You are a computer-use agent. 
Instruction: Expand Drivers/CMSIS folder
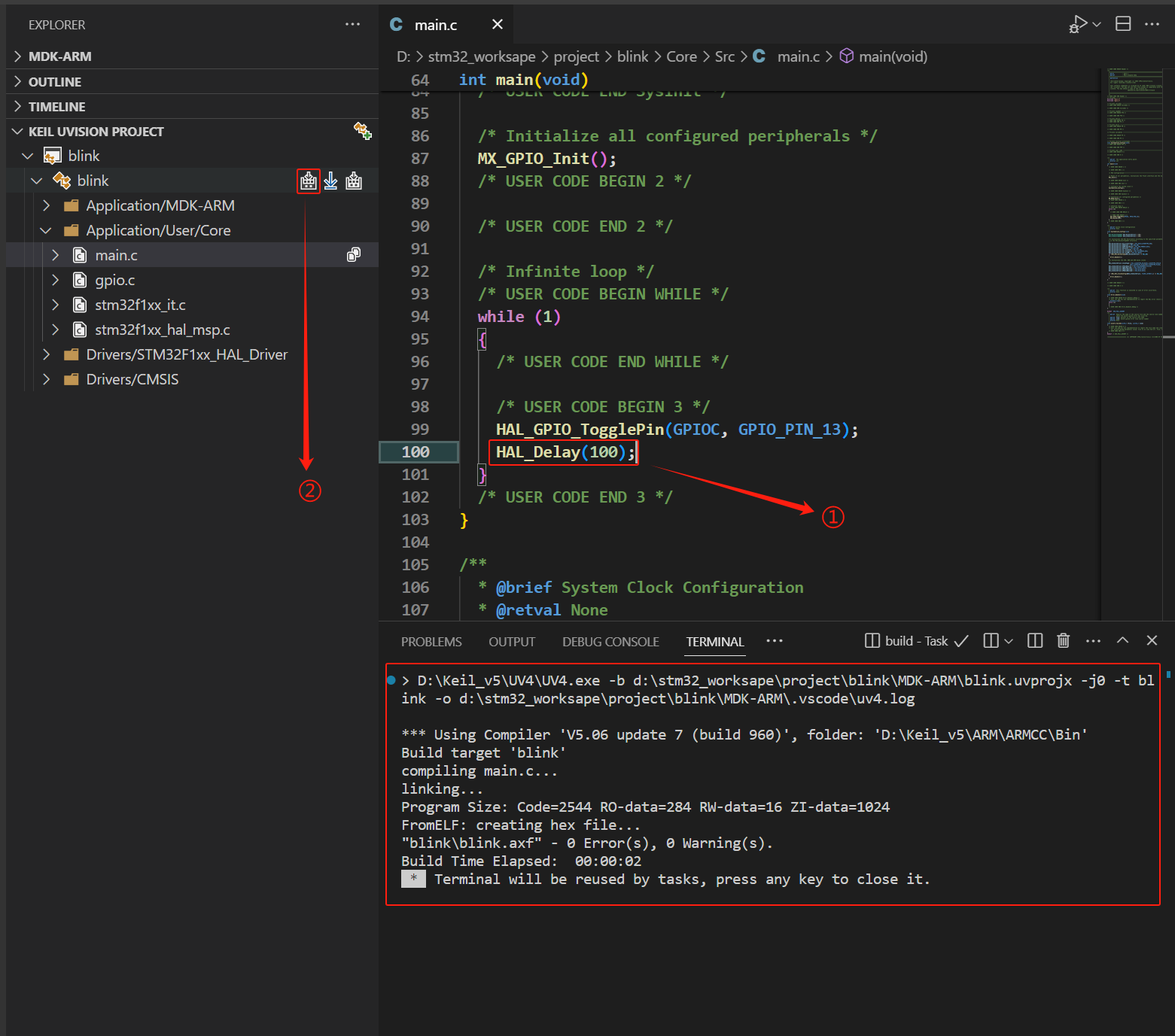click(x=46, y=379)
